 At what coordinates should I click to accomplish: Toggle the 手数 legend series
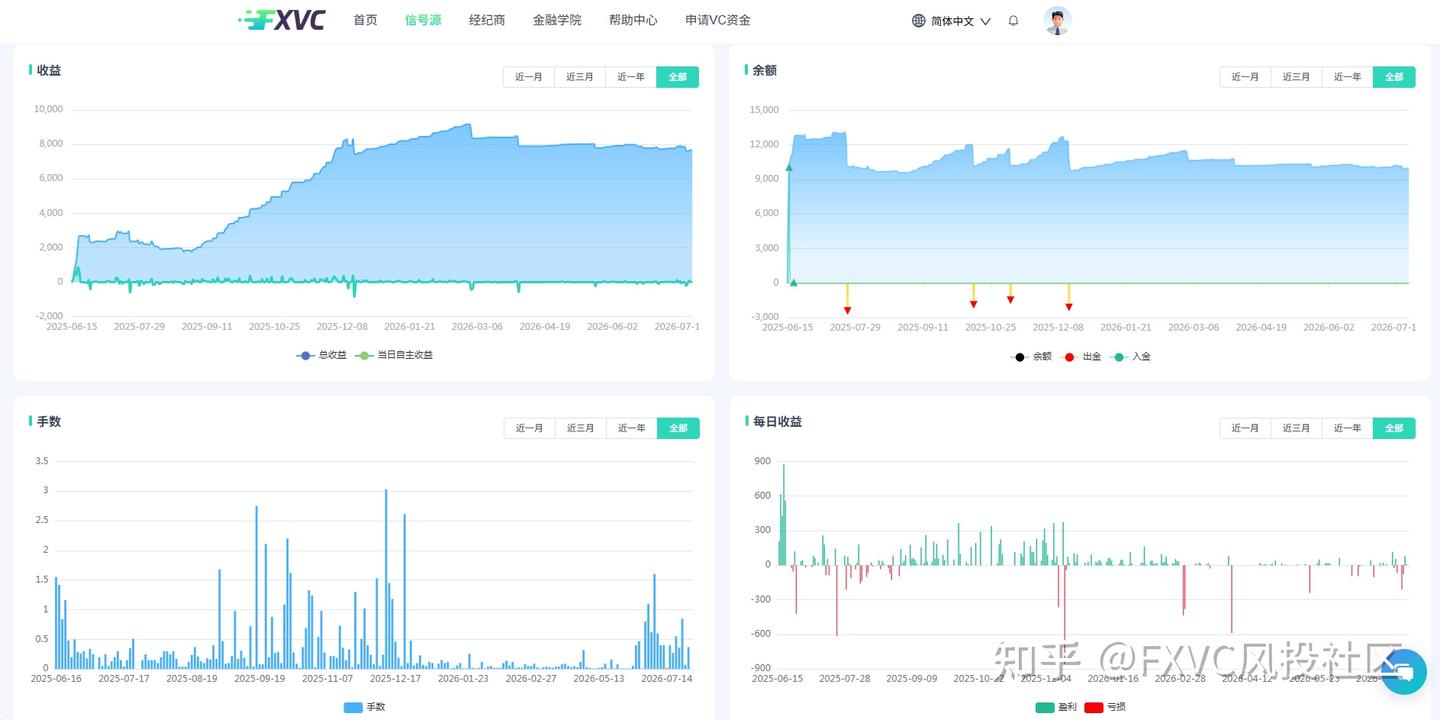tap(364, 707)
